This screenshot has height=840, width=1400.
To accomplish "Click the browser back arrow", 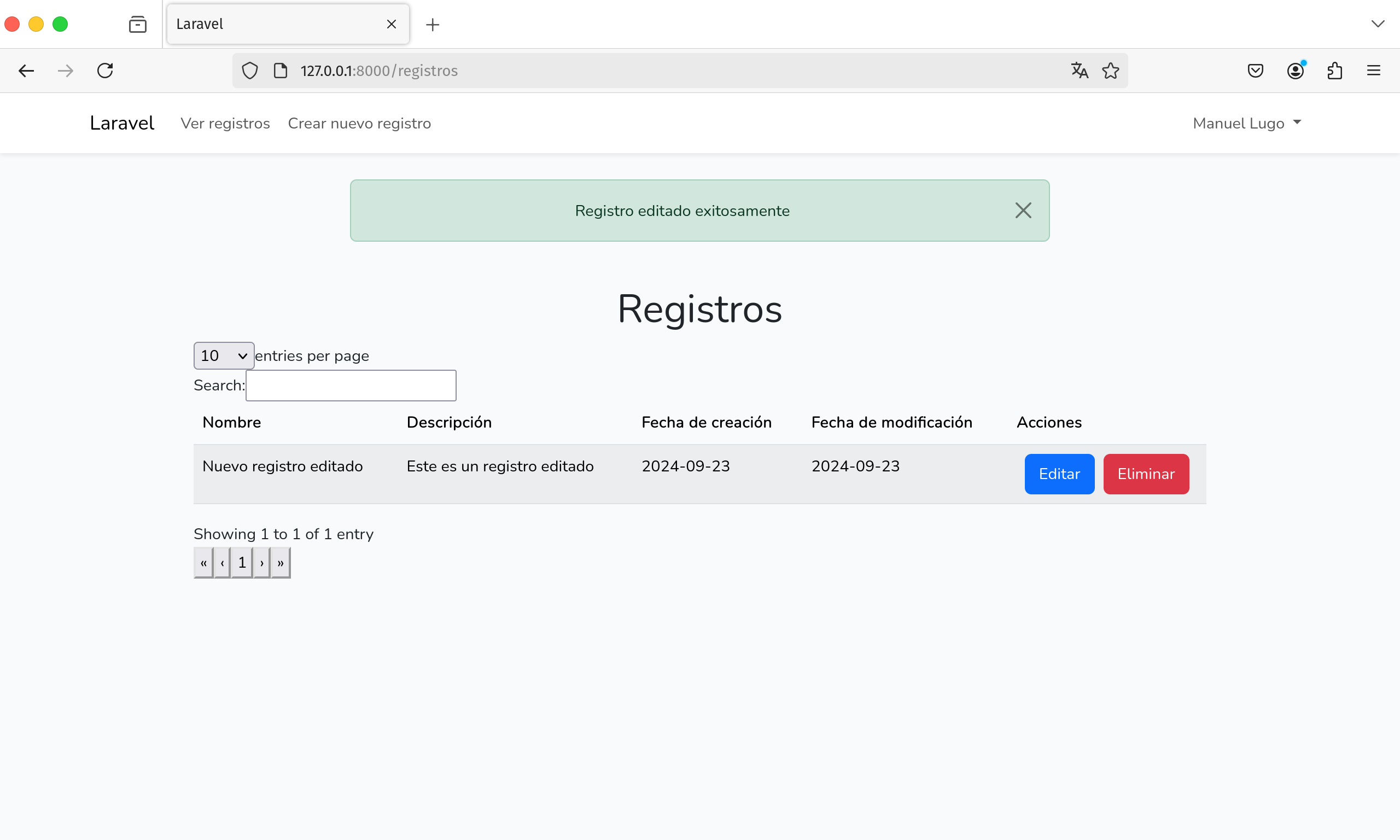I will (x=26, y=71).
